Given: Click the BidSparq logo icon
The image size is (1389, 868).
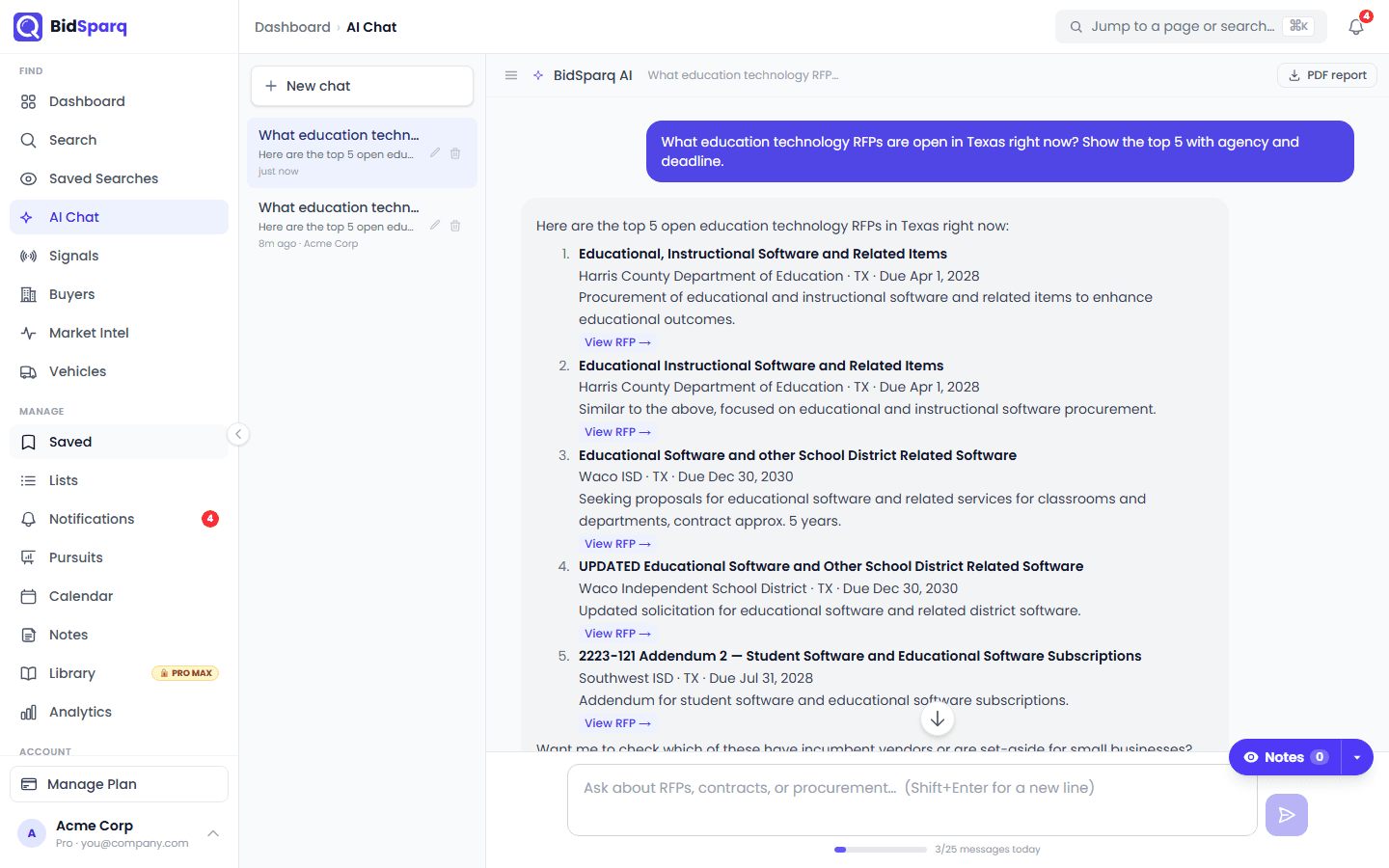Looking at the screenshot, I should point(28,27).
